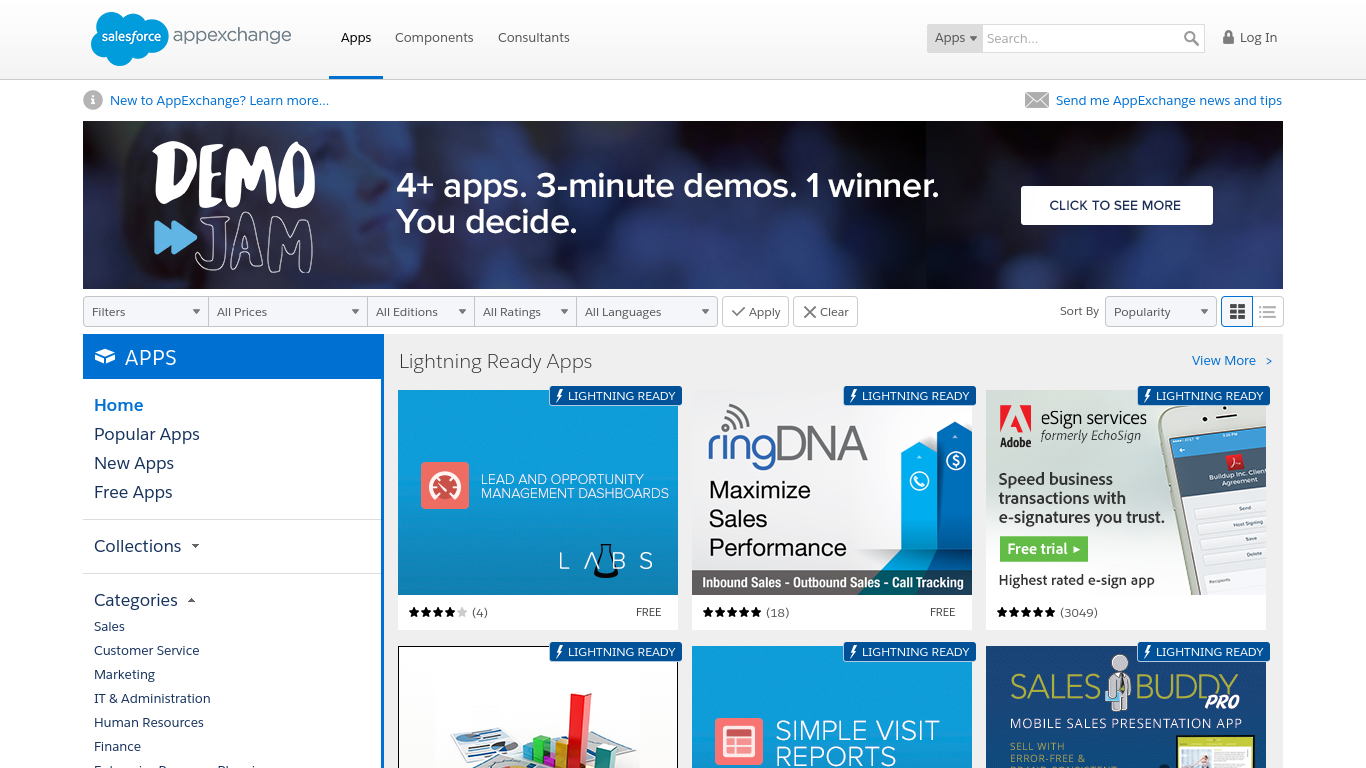Click New to AppExchange? Learn more link

[219, 101]
